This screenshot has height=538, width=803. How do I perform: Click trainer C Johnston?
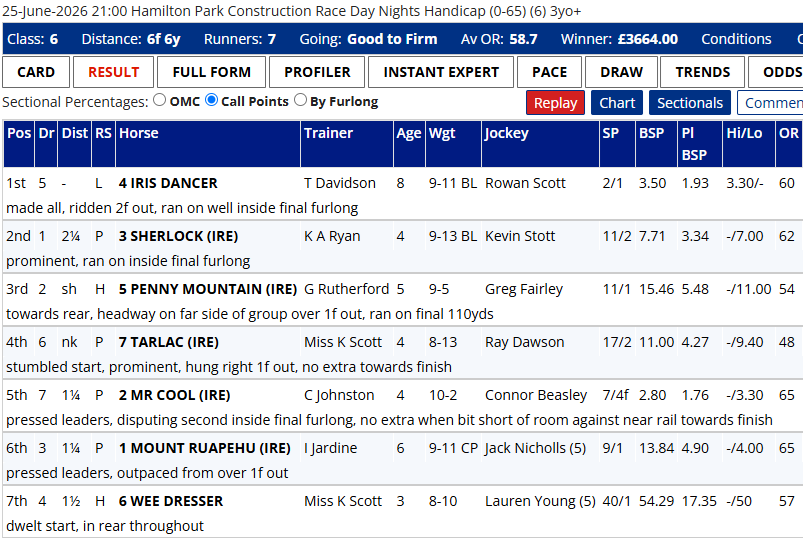(x=339, y=395)
